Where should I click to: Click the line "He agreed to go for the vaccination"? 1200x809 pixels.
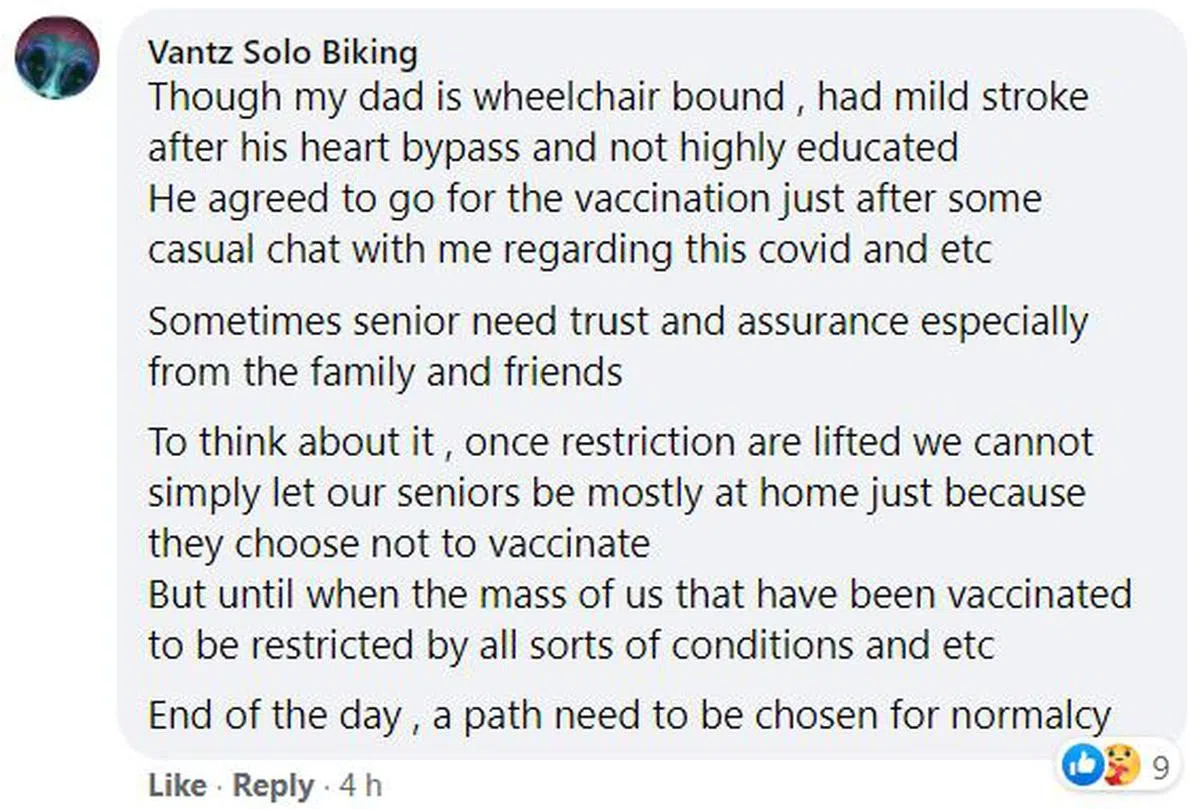tap(594, 198)
